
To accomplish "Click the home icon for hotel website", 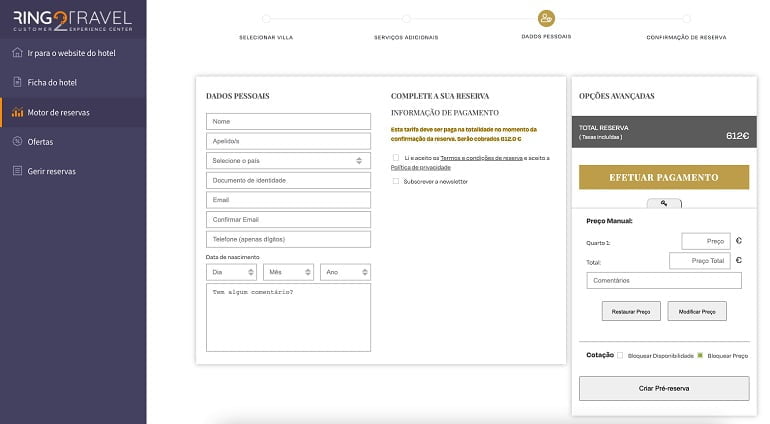I will (x=18, y=52).
